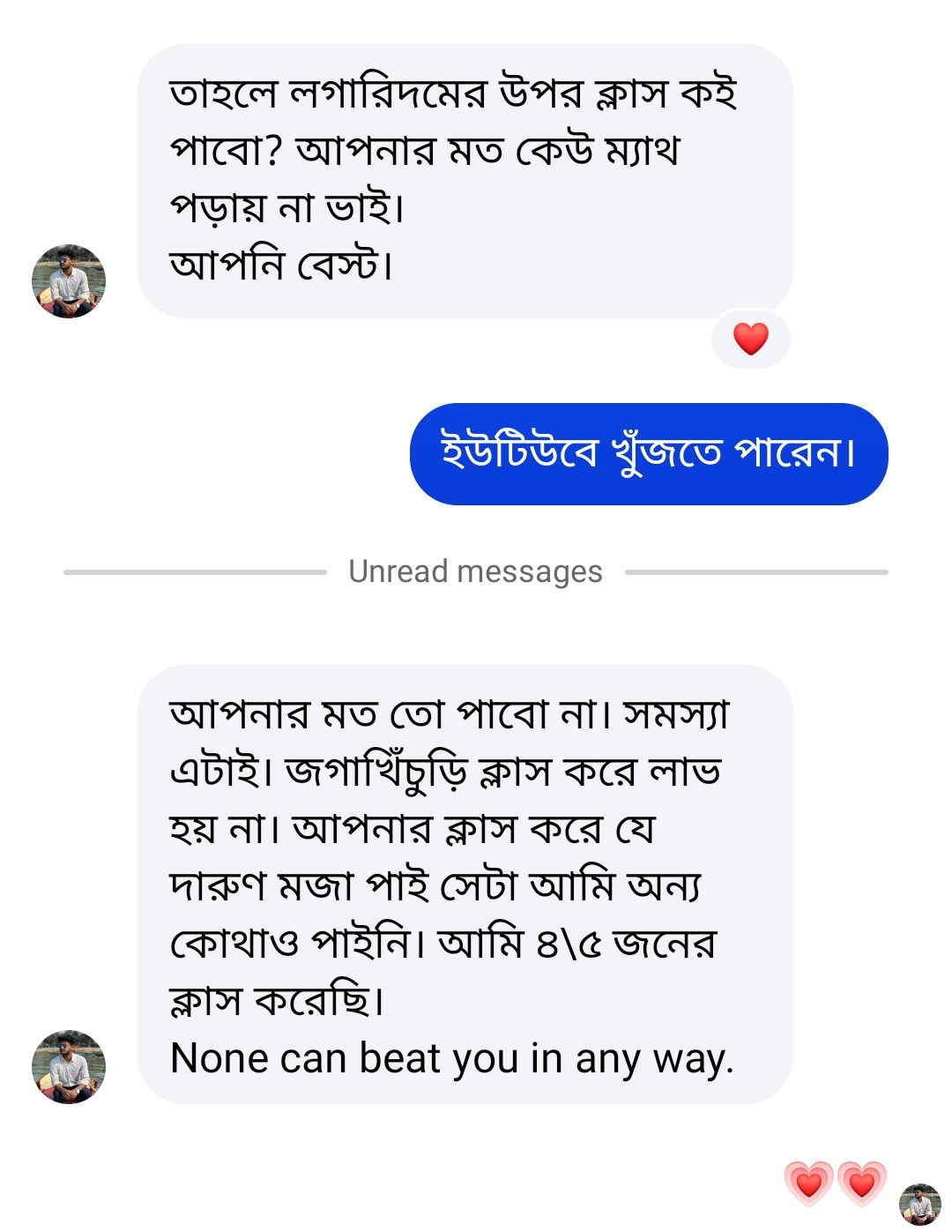Select received message starting "তাহলে লগারিদমের"

tap(465, 181)
